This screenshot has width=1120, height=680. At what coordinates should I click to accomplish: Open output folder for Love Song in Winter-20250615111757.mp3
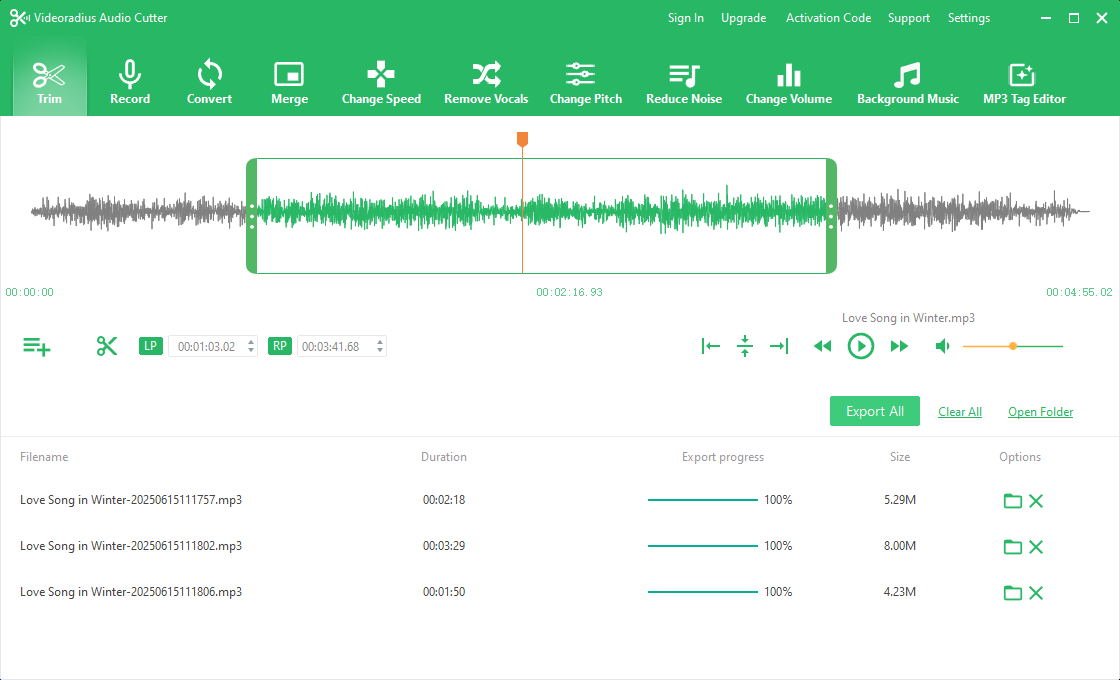(1013, 500)
